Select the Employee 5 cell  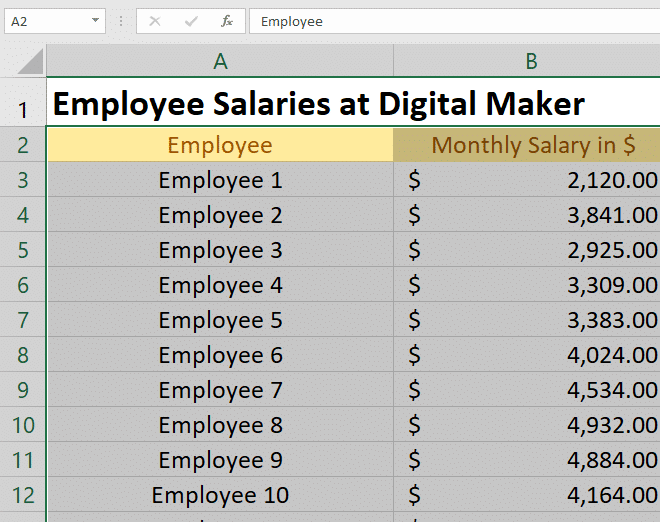coord(220,320)
